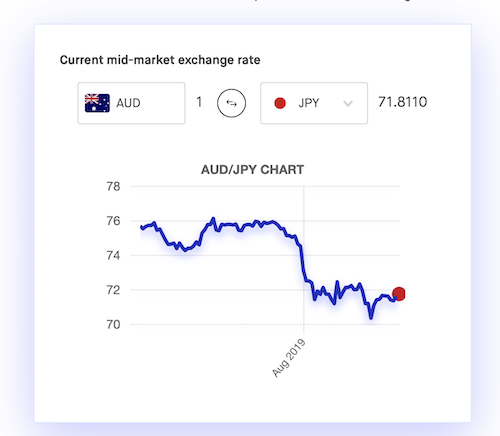Viewport: 500px width, 436px height.
Task: Click the Aug 2019 axis label
Action: pos(289,358)
